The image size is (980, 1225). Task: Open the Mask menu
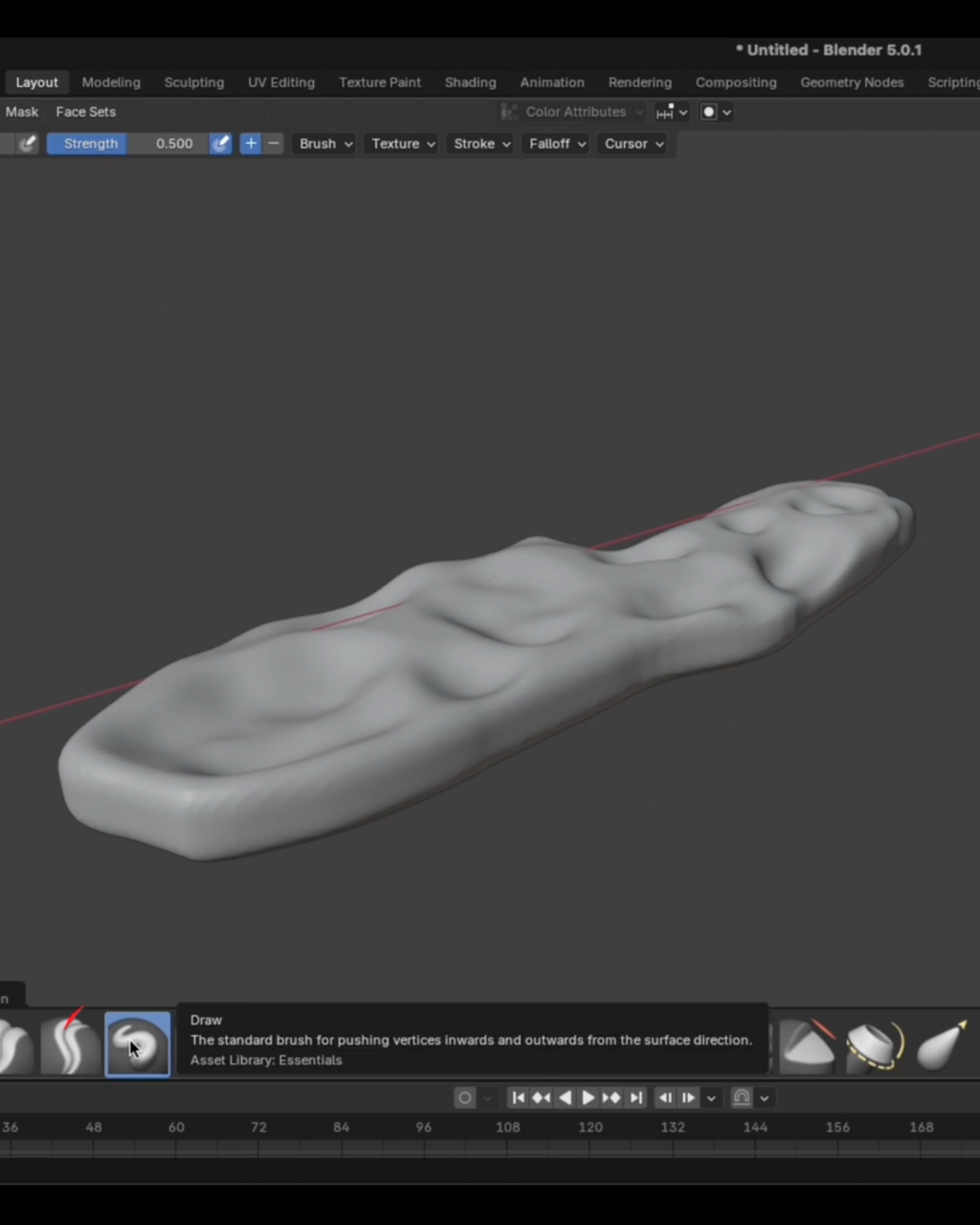click(x=22, y=112)
